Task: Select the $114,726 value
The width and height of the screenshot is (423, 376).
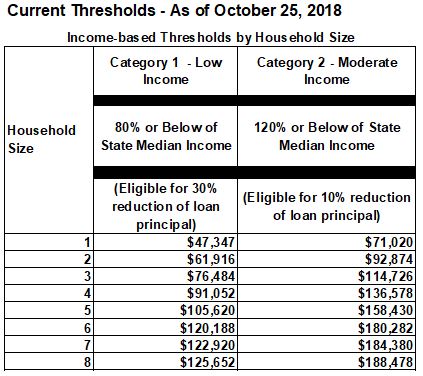Action: tap(386, 276)
